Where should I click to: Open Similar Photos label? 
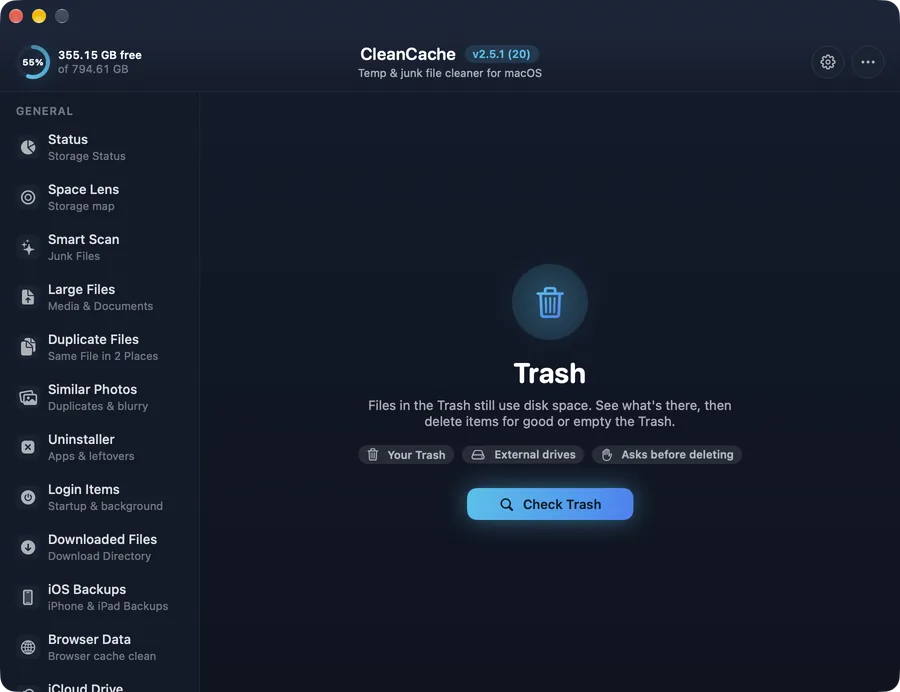coord(92,389)
